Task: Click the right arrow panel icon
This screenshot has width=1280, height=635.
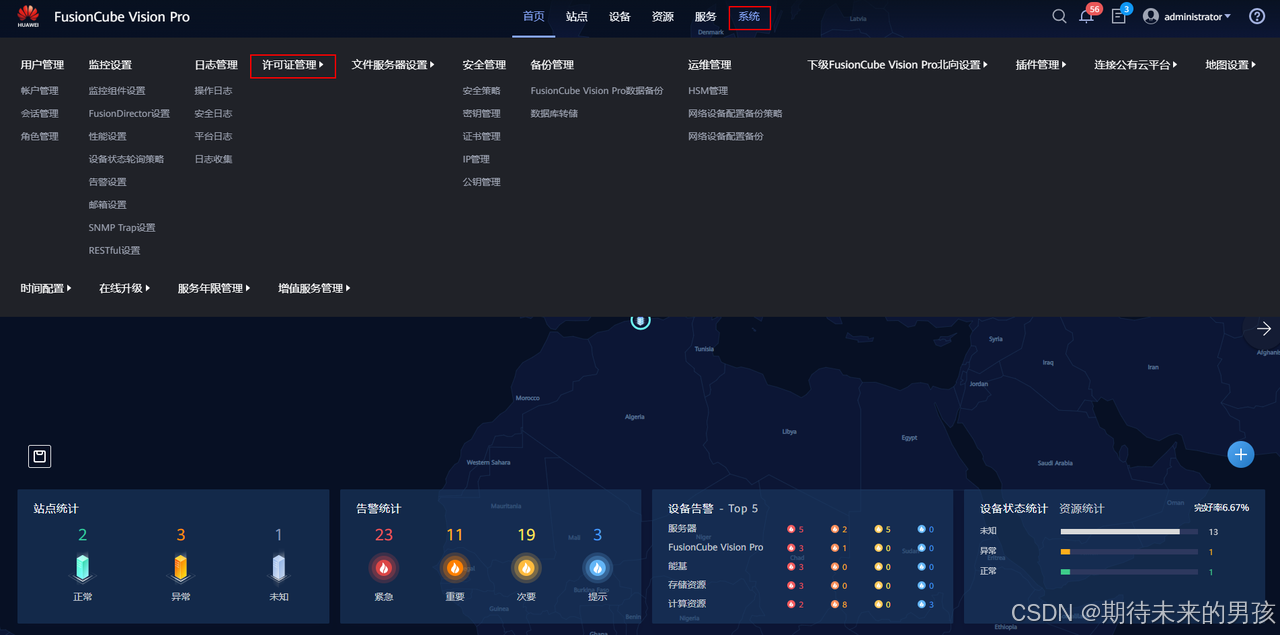Action: (x=1264, y=329)
